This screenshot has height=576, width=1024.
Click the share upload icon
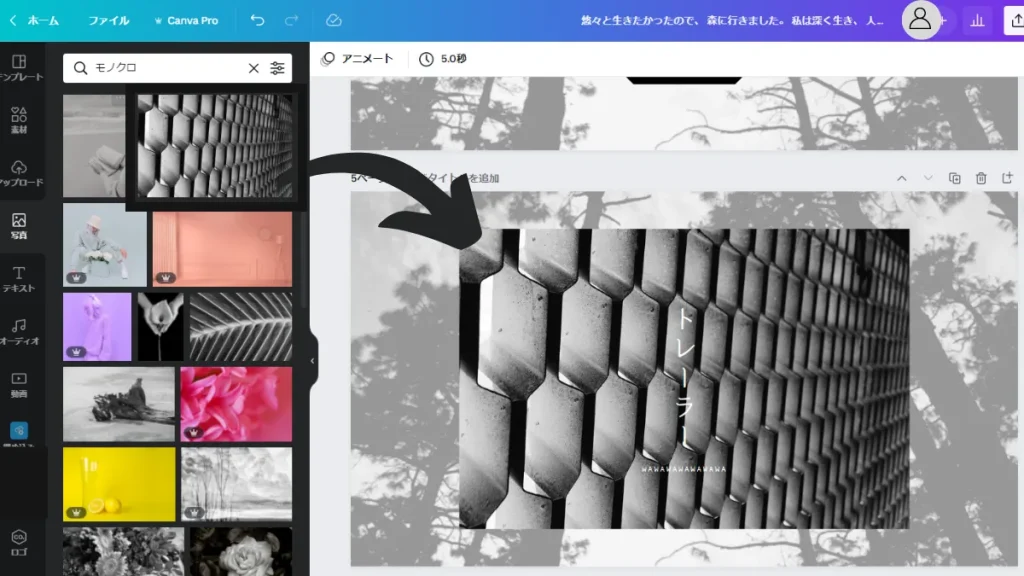pos(1016,21)
